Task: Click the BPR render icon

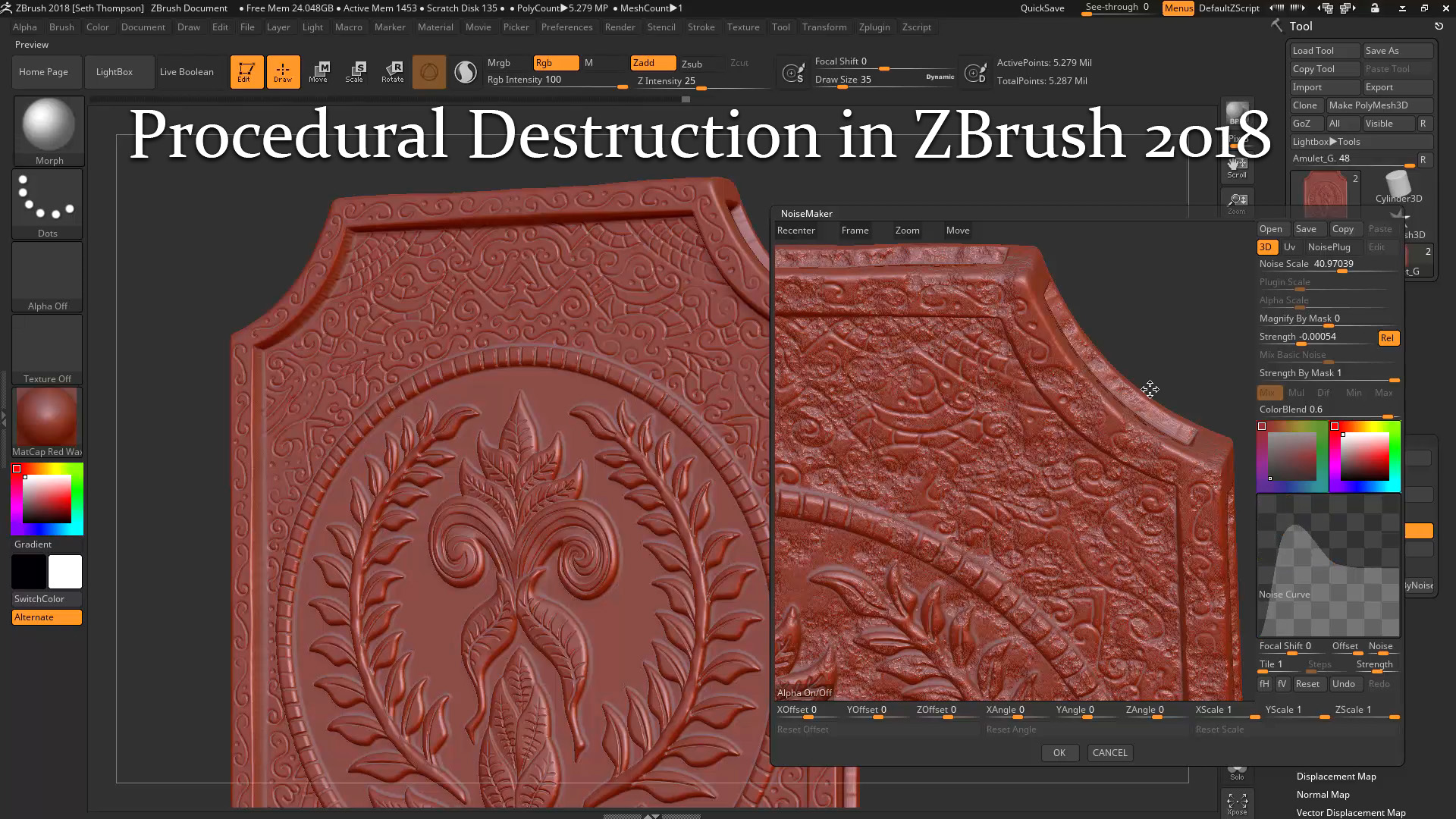Action: pos(1237,114)
